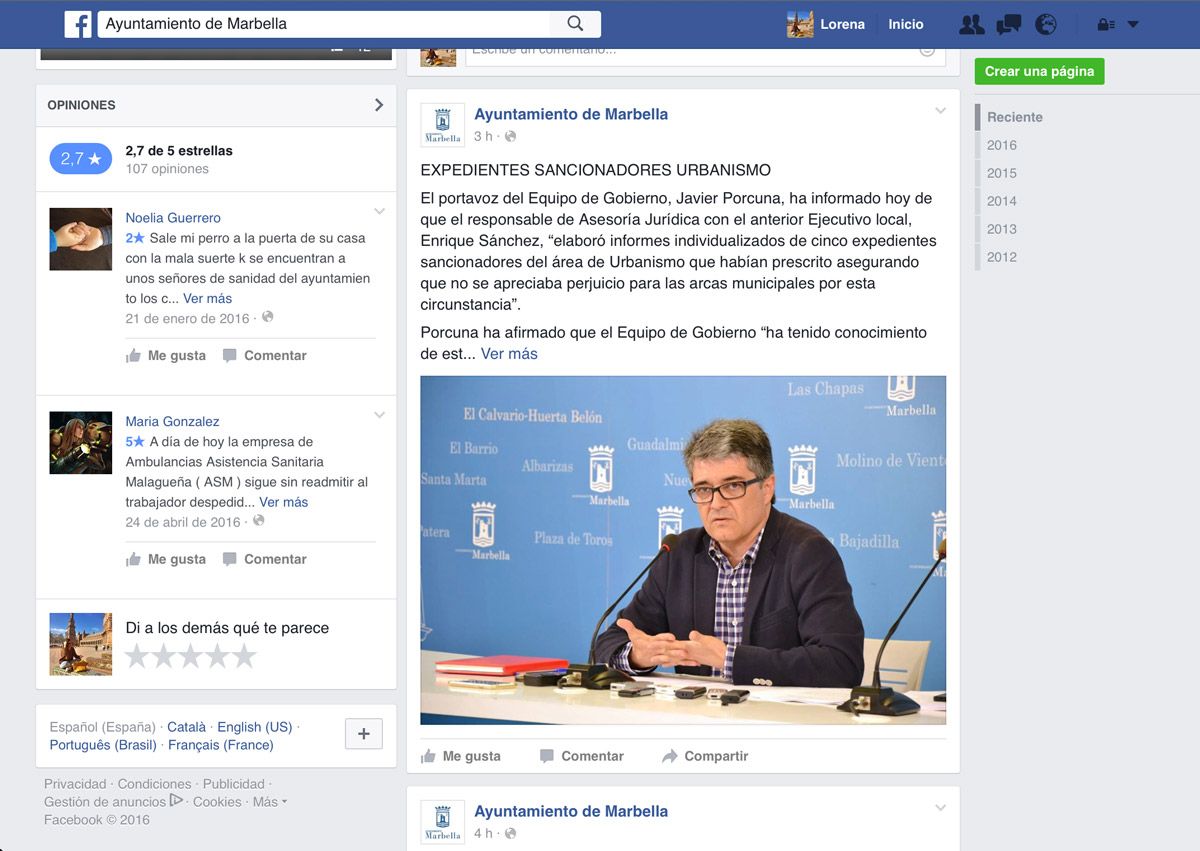Jump to 2014 in the timeline

click(x=1001, y=201)
